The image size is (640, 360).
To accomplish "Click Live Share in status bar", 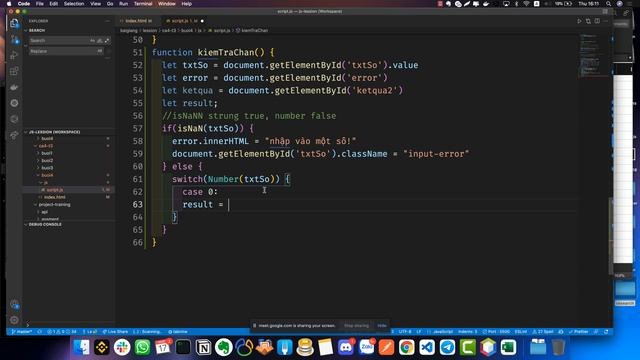I will pos(115,332).
